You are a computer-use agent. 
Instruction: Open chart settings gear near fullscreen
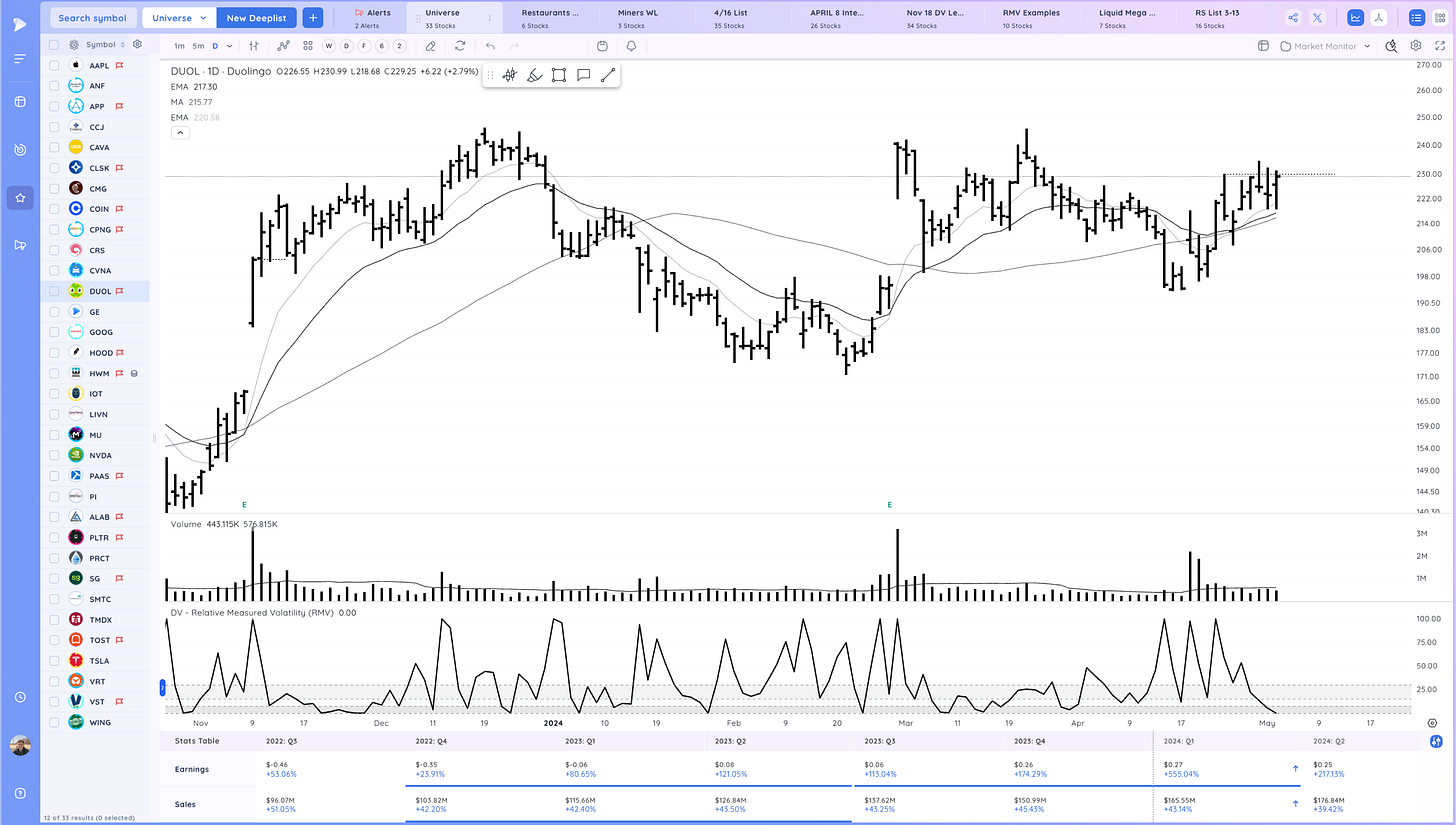pyautogui.click(x=1416, y=46)
